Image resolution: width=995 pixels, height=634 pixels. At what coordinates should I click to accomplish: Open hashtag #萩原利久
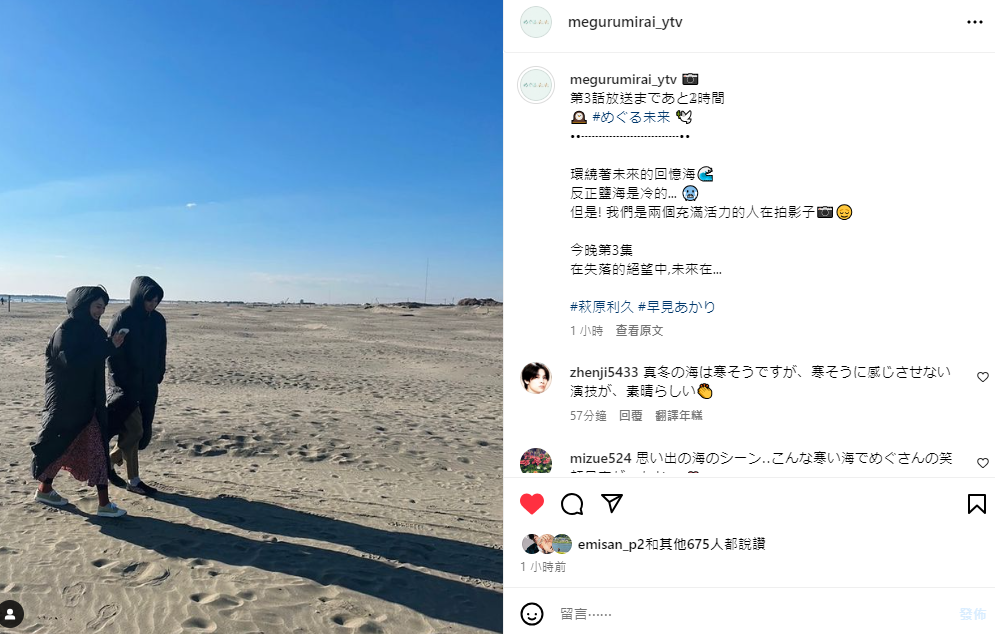click(602, 307)
